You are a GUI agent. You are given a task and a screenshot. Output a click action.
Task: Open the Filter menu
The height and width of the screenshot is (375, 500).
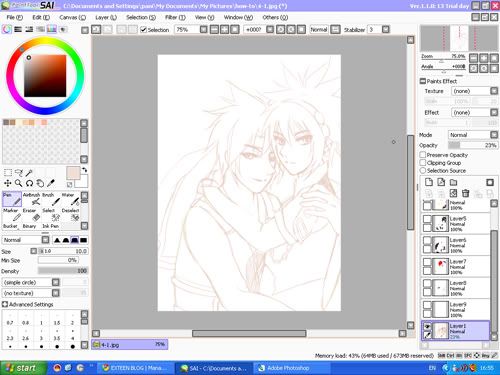[x=175, y=17]
